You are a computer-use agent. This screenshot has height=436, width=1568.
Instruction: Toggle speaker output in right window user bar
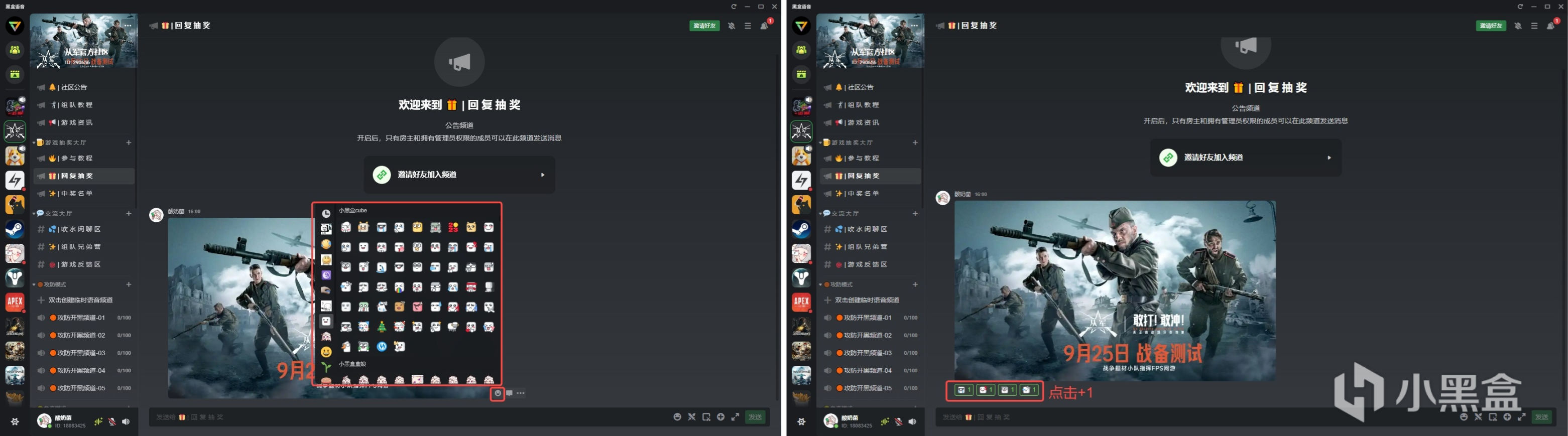click(912, 421)
